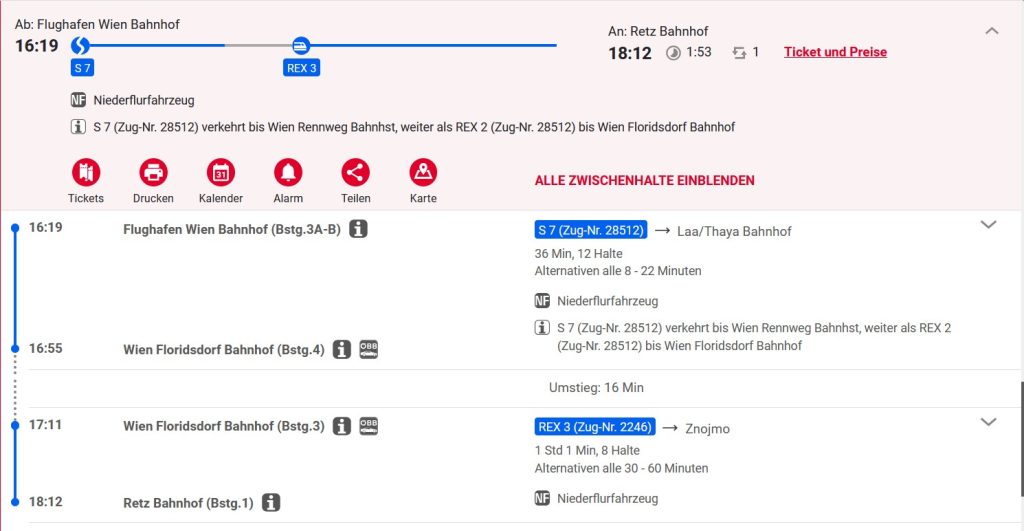Click the Tickets icon button
Screen dimensions: 1024x531
(86, 173)
